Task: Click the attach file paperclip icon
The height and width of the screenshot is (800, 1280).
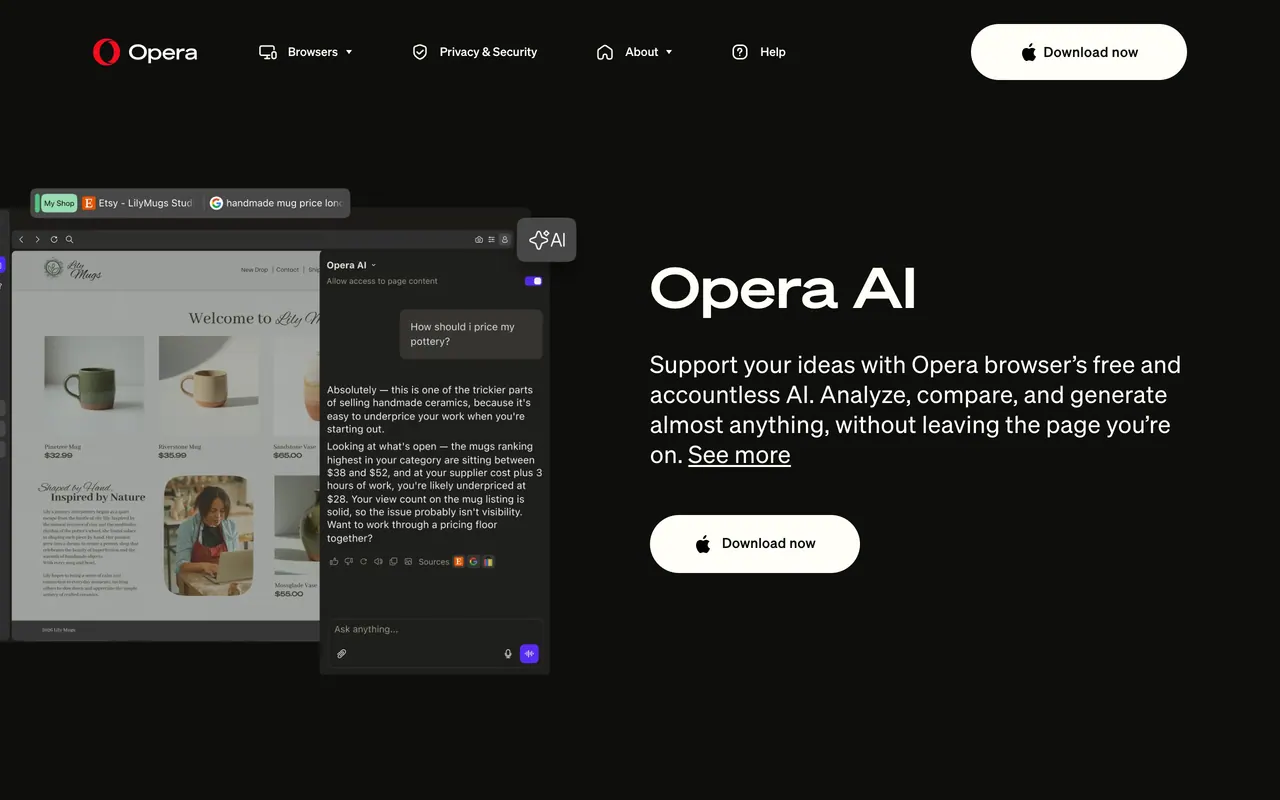Action: (341, 654)
